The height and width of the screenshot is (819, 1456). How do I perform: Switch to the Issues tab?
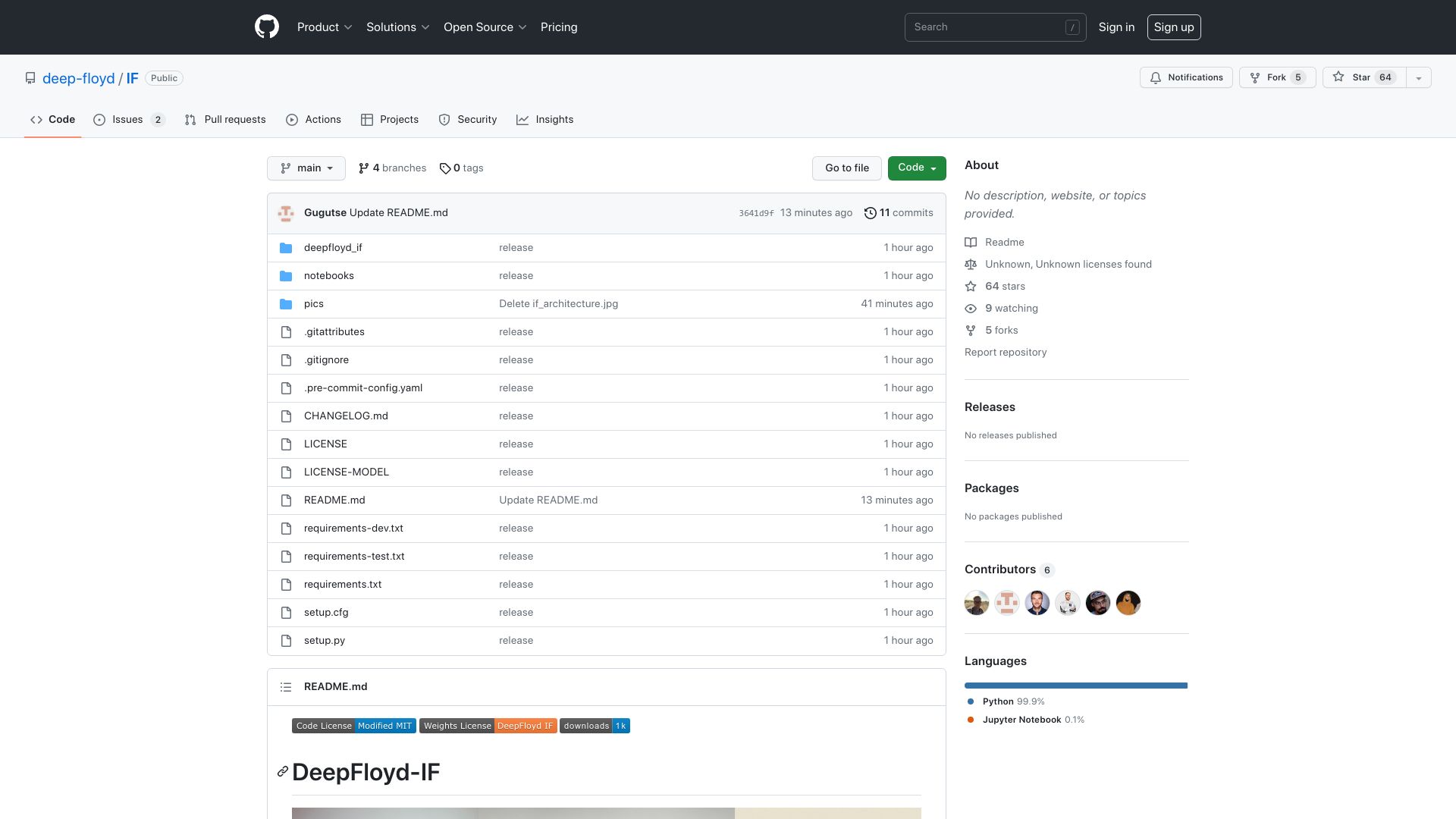(129, 120)
